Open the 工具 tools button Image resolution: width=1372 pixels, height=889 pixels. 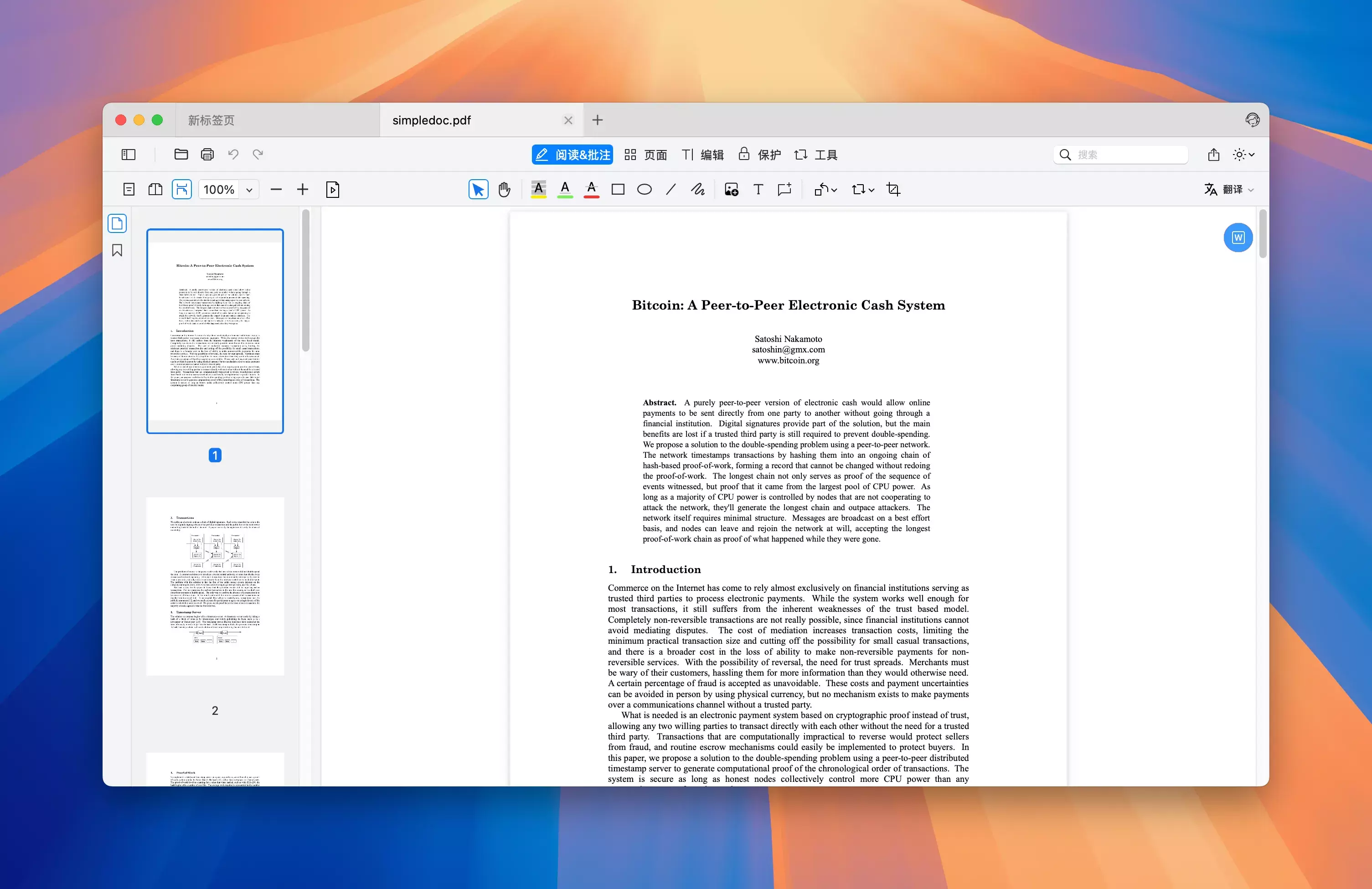coord(815,155)
